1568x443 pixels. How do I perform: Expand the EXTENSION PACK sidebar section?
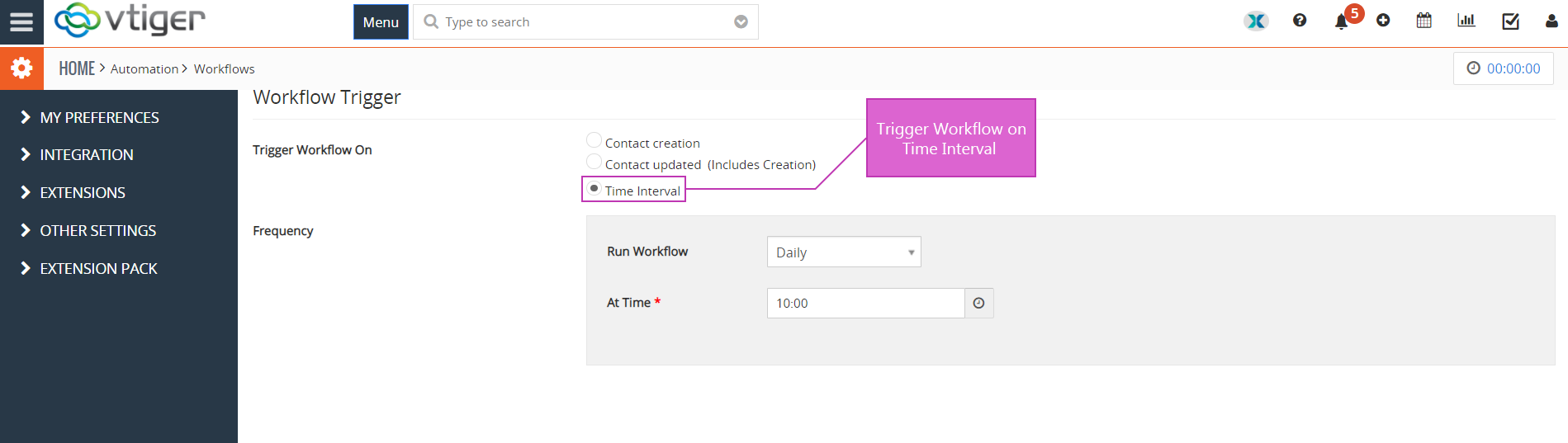pyautogui.click(x=98, y=268)
